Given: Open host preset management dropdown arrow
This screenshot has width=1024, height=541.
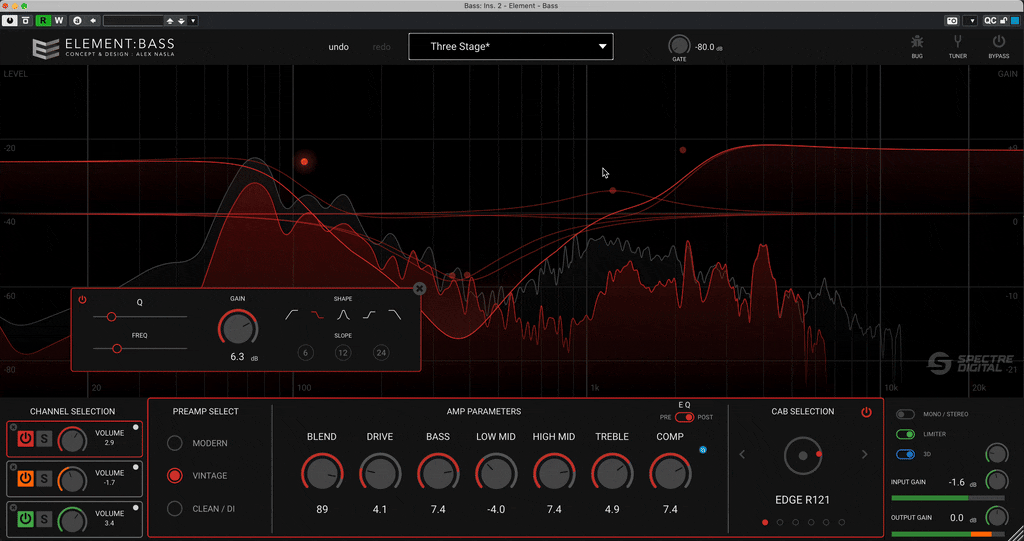Looking at the screenshot, I should pyautogui.click(x=193, y=21).
